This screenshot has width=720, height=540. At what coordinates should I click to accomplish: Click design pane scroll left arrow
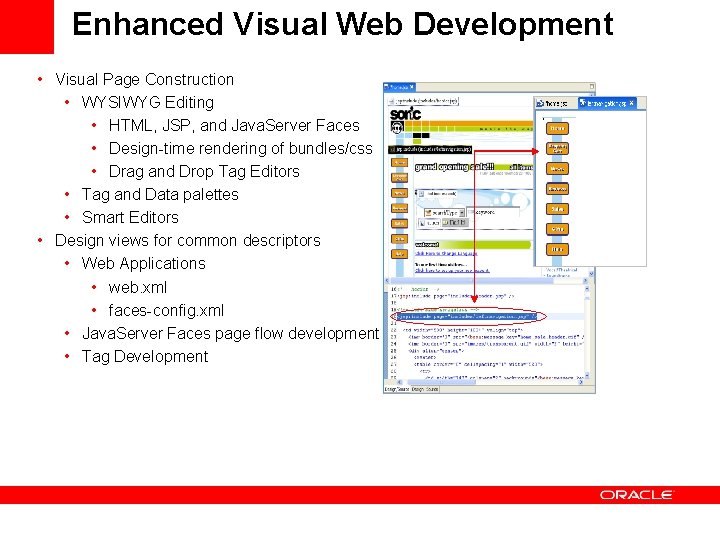click(387, 281)
